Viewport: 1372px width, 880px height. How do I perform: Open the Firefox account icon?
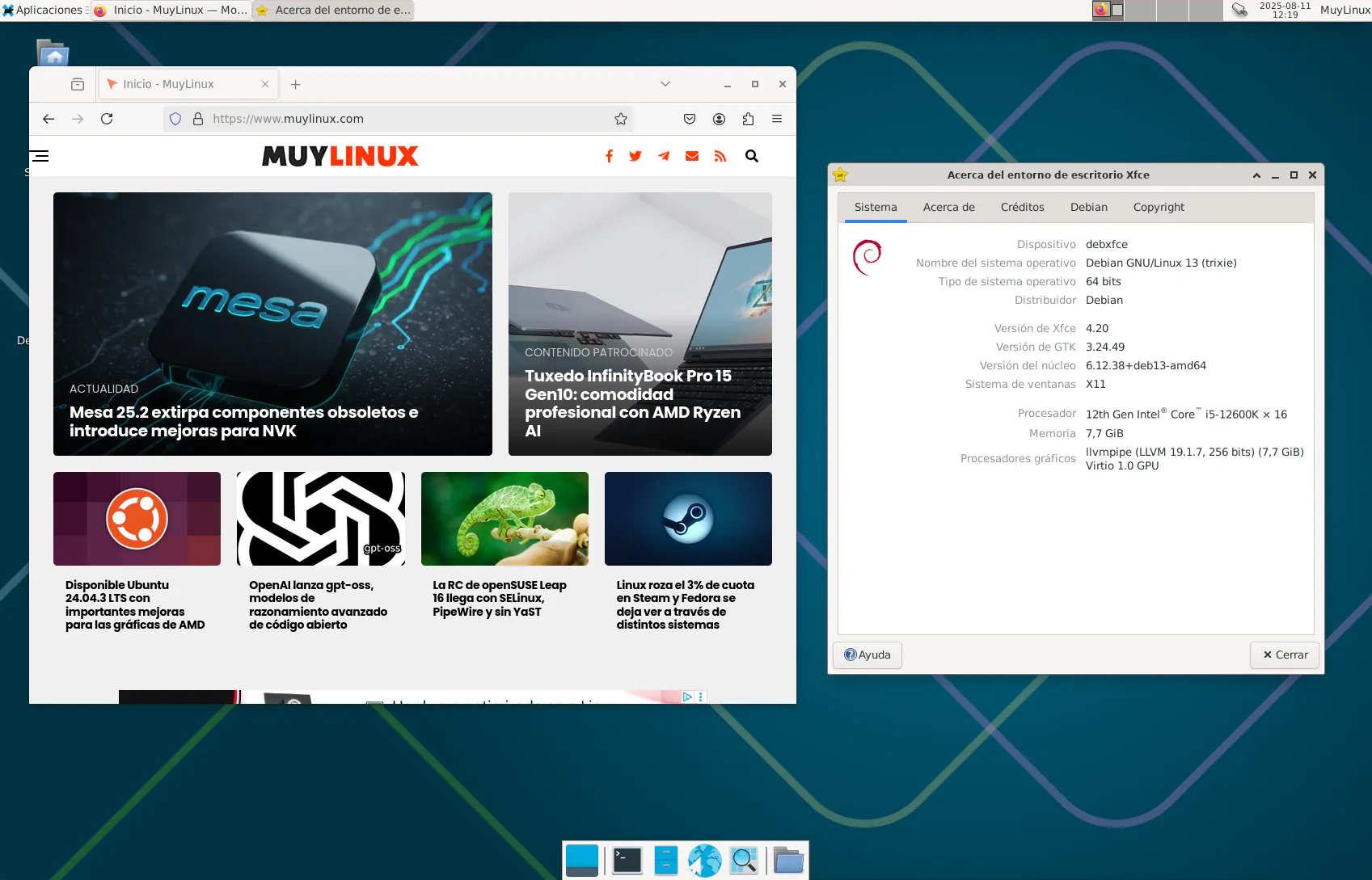pyautogui.click(x=719, y=119)
